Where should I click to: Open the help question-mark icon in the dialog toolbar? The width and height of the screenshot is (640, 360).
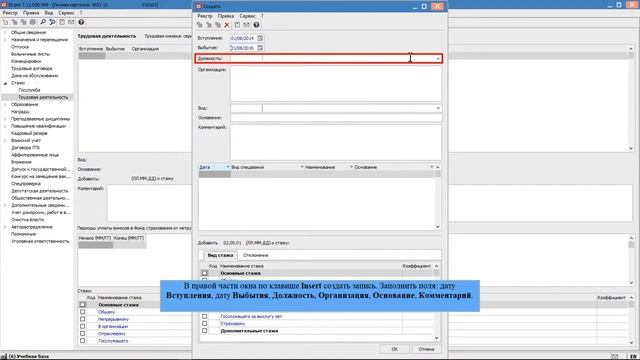click(256, 25)
